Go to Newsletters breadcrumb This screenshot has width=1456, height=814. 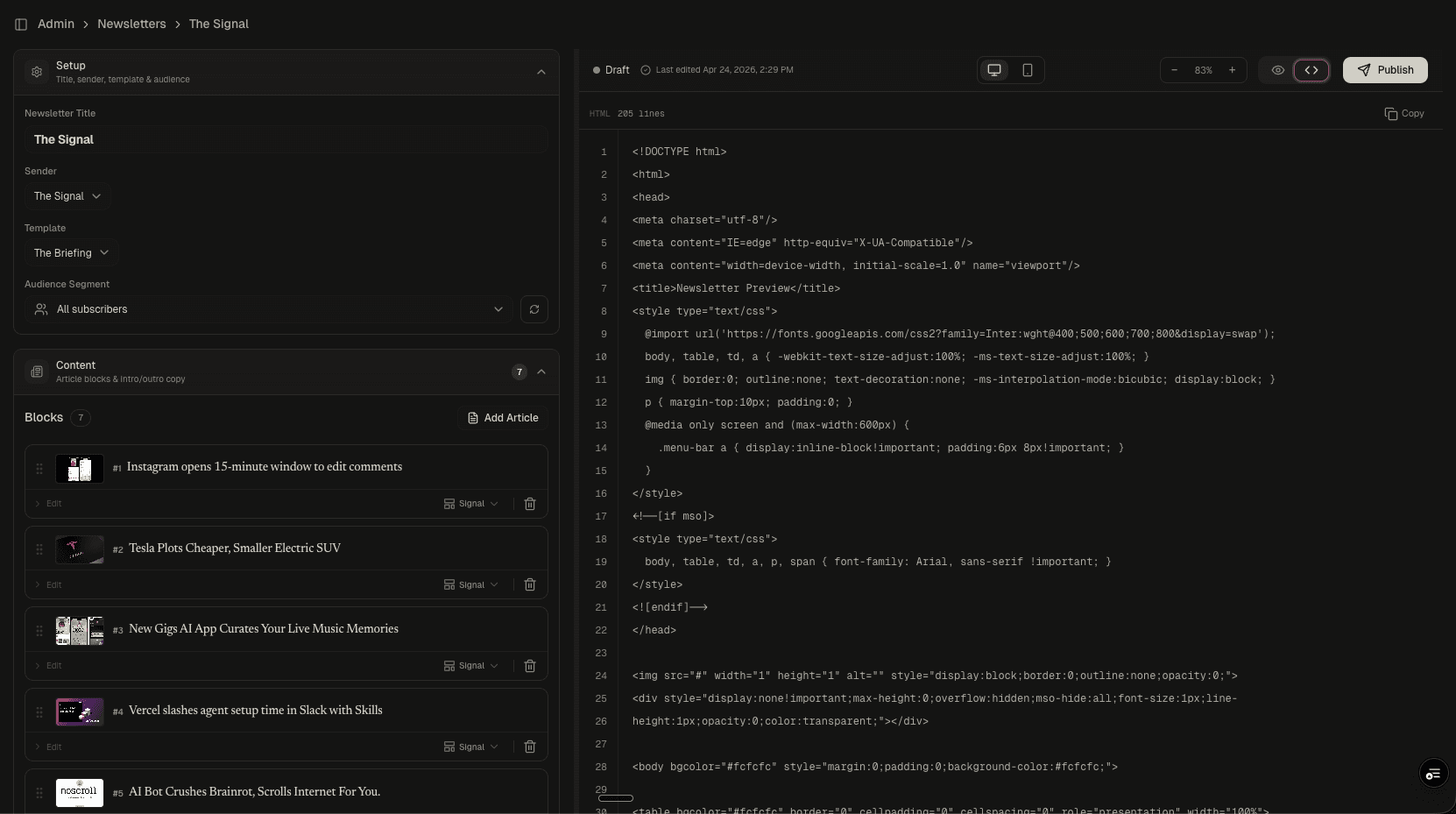tap(131, 24)
